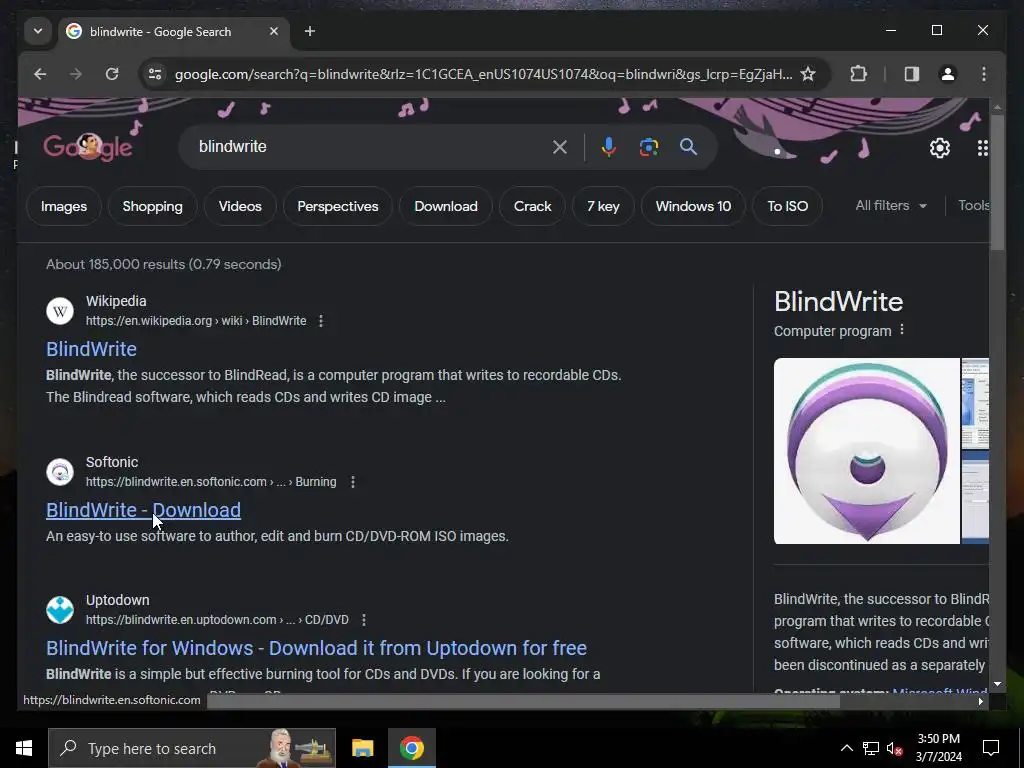Open the muted volume tray icon
Image resolution: width=1024 pixels, height=768 pixels.
[895, 748]
